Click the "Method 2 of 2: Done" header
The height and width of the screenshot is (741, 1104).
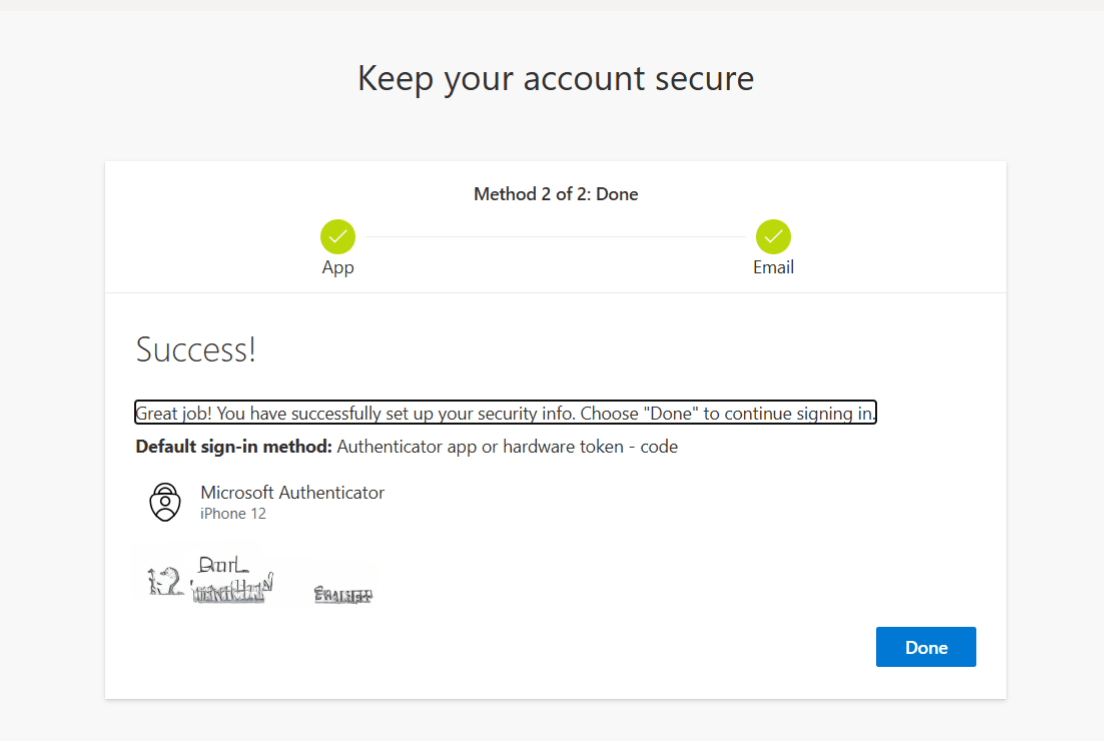point(556,194)
